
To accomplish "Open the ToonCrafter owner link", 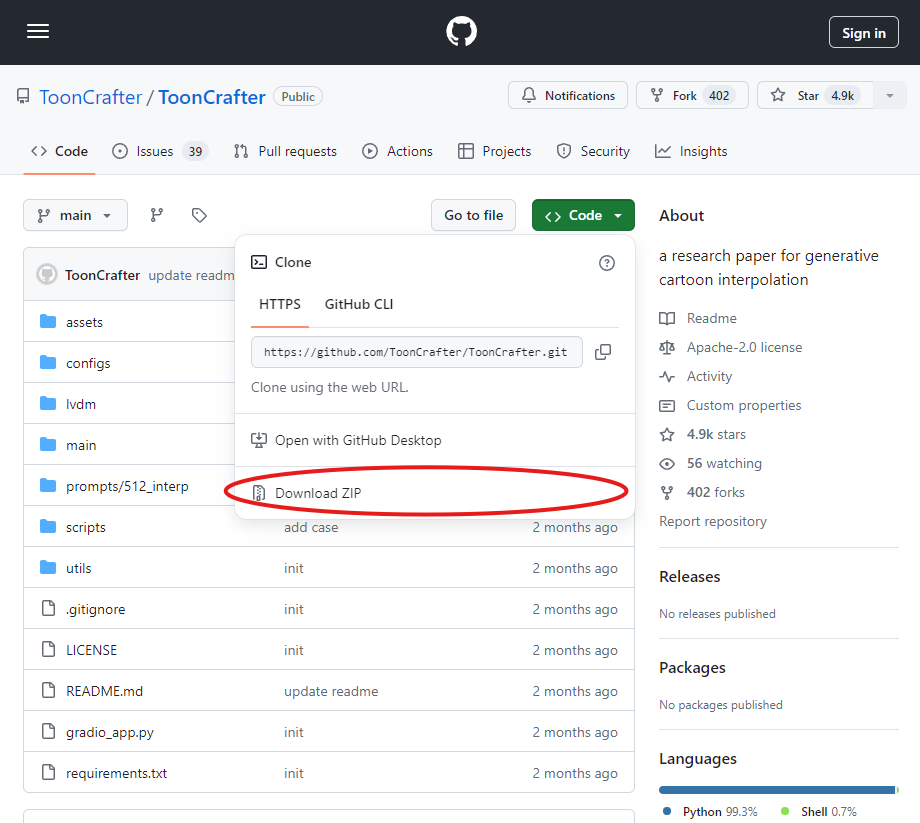I will pos(91,97).
